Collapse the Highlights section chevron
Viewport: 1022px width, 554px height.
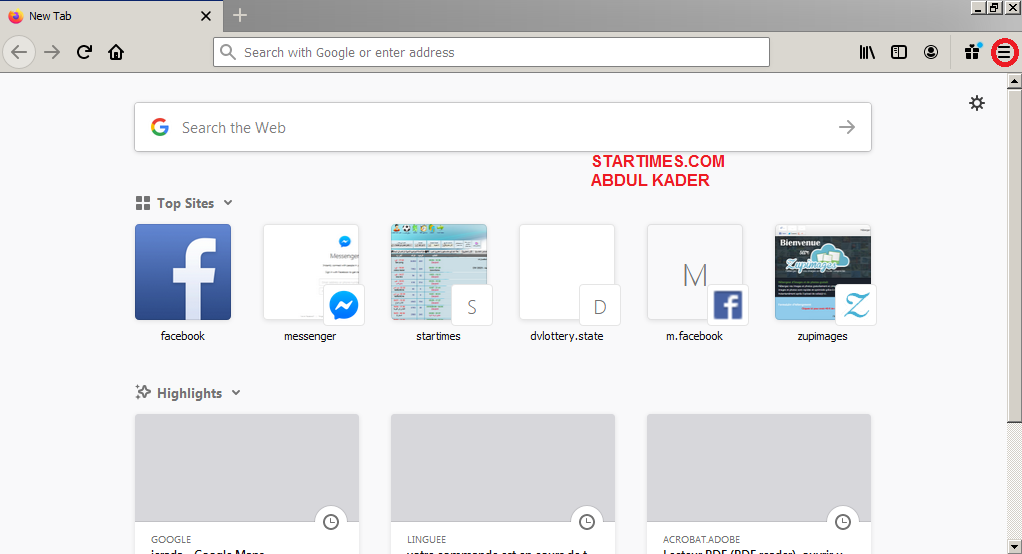(236, 392)
